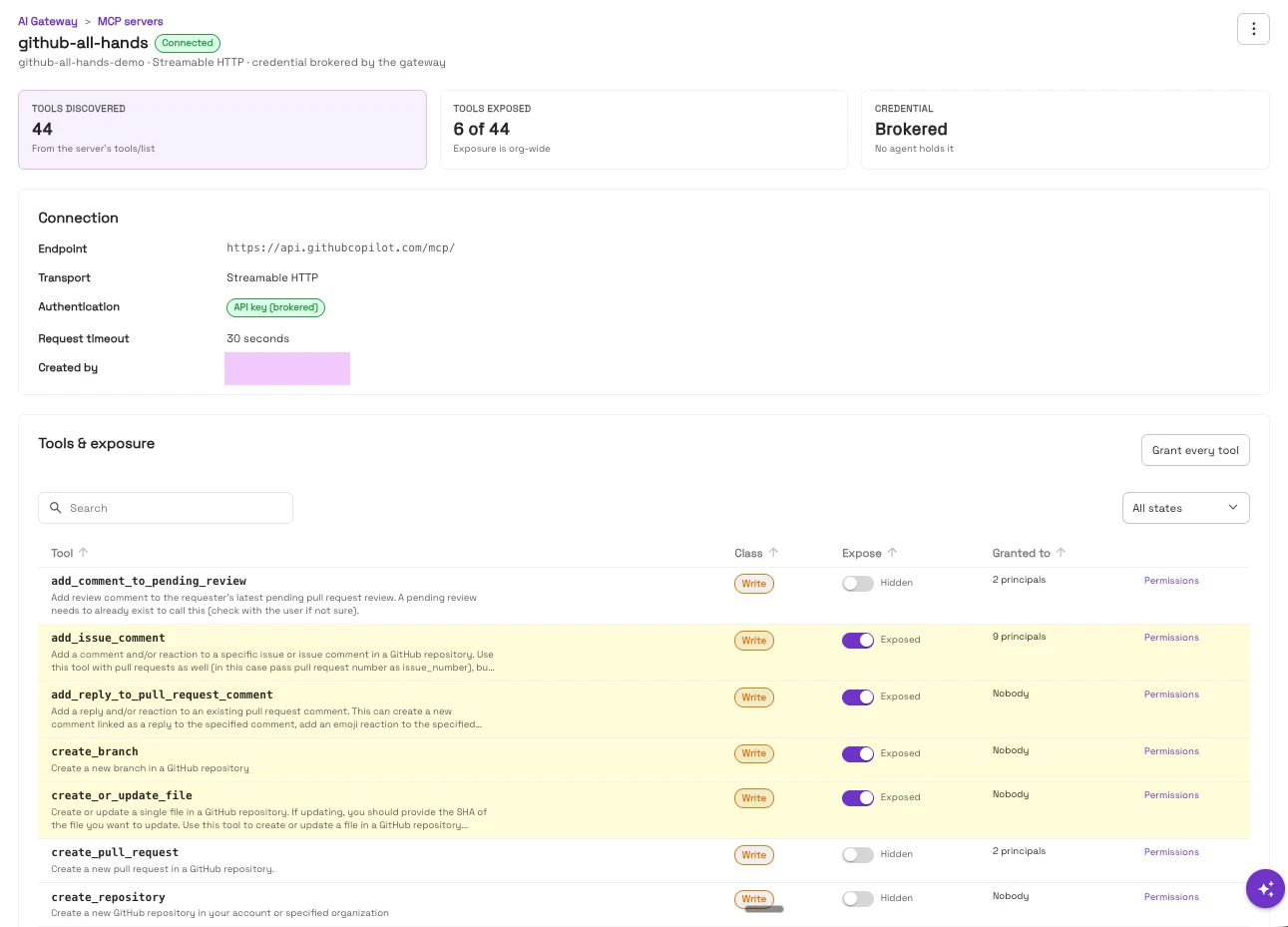Click the API key (brokered) badge
The image size is (1288, 927).
(275, 307)
